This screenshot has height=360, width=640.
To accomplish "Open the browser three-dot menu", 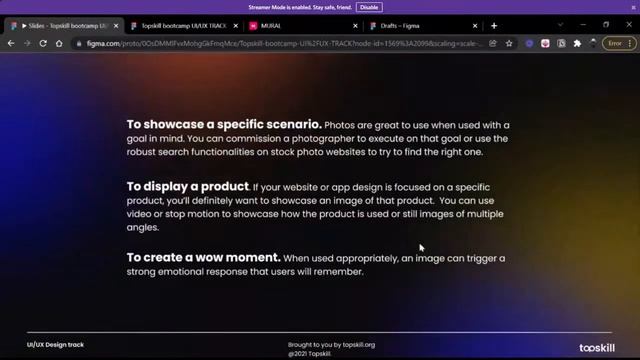I will (630, 43).
